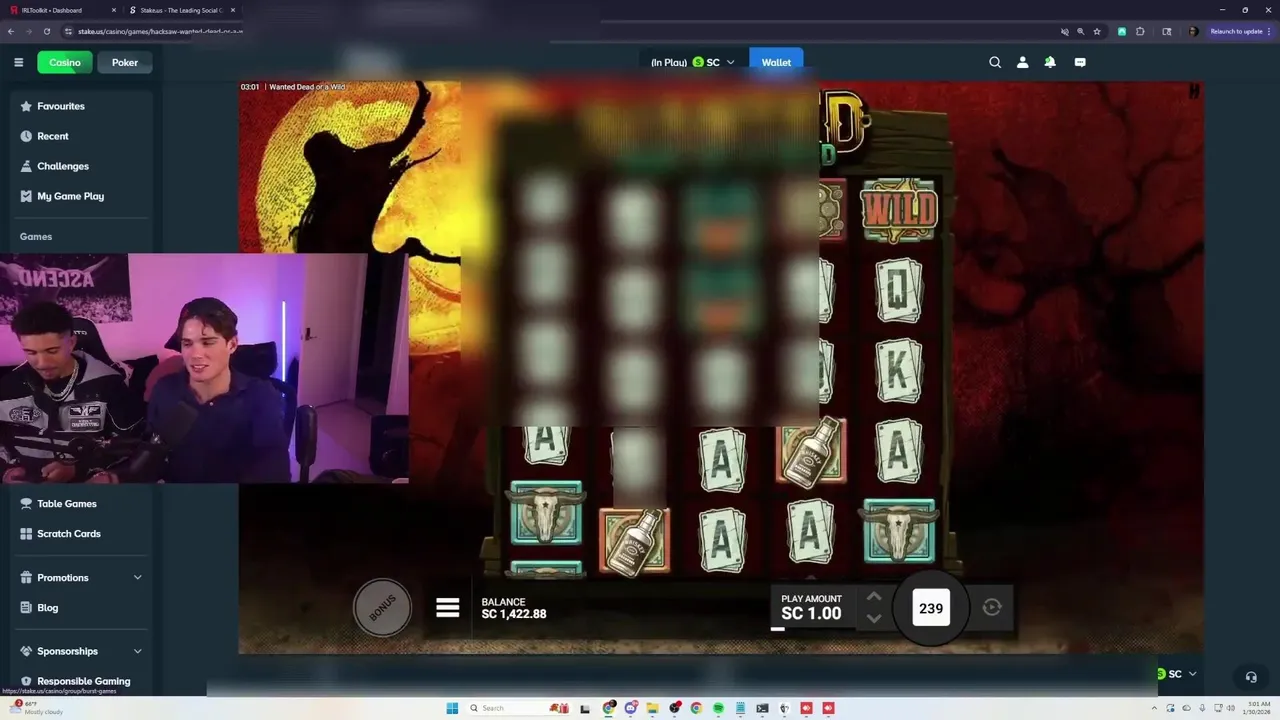This screenshot has height=720, width=1280.
Task: Open the Wallet
Action: click(x=776, y=62)
